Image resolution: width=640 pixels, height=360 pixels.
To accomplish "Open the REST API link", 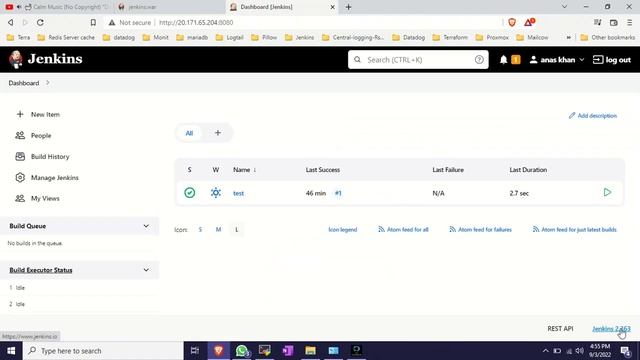I will coord(560,329).
